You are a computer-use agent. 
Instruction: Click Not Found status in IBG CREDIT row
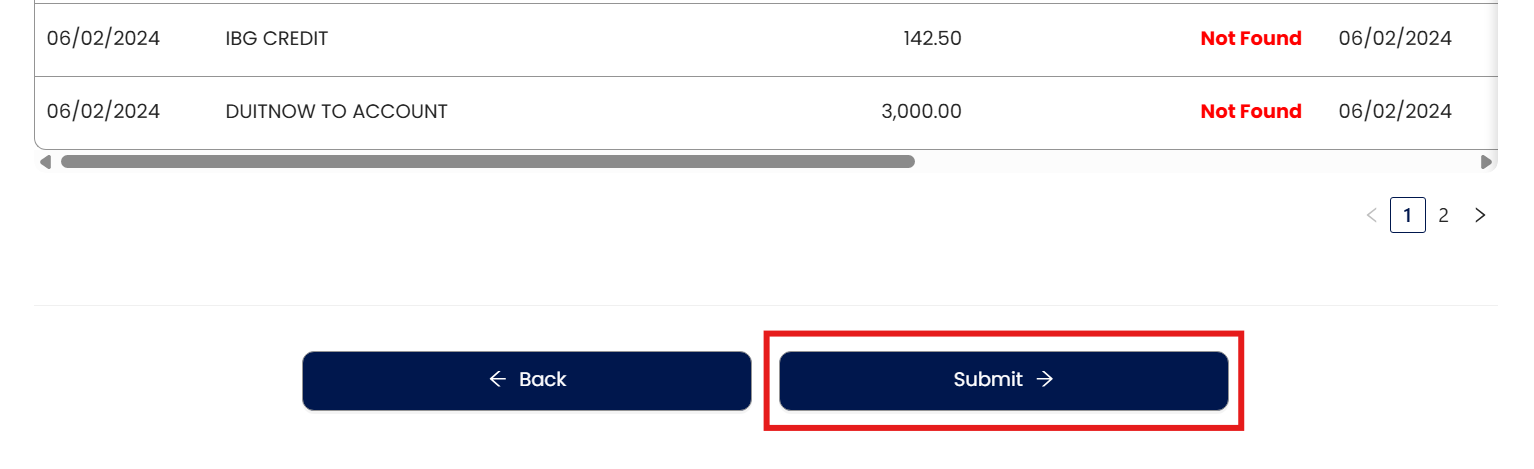(x=1250, y=39)
